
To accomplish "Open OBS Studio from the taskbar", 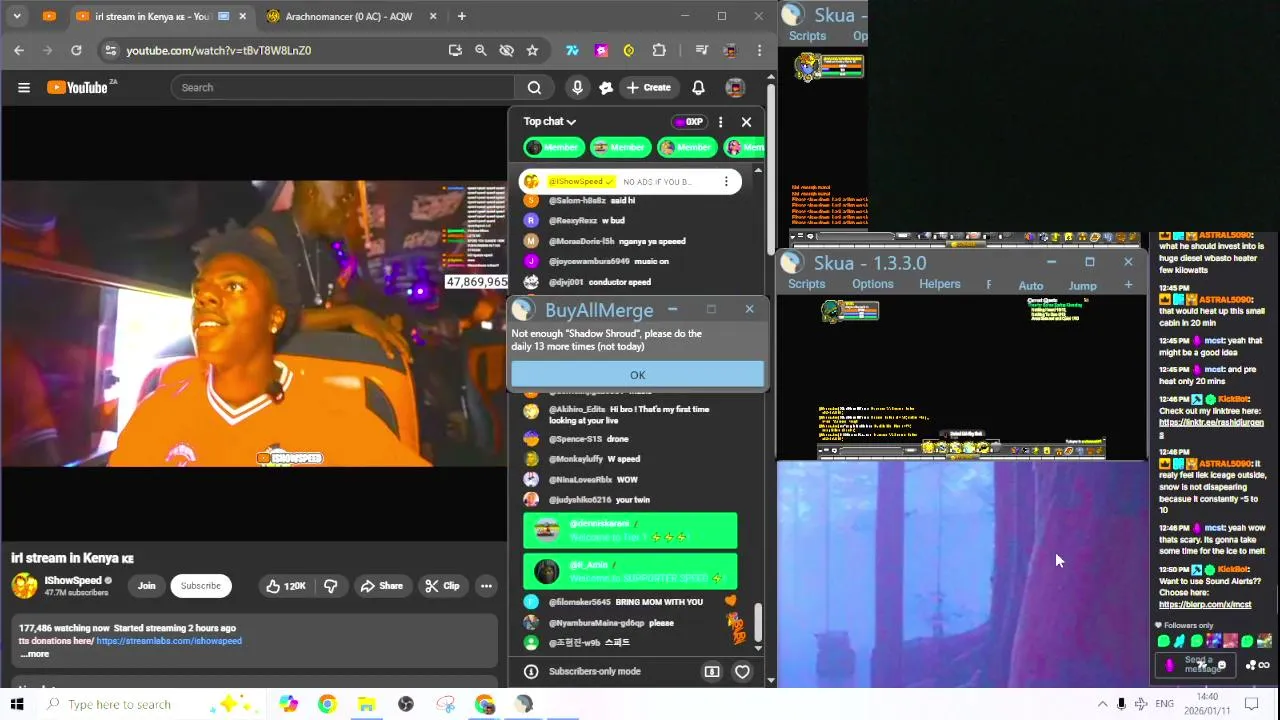I will [406, 704].
